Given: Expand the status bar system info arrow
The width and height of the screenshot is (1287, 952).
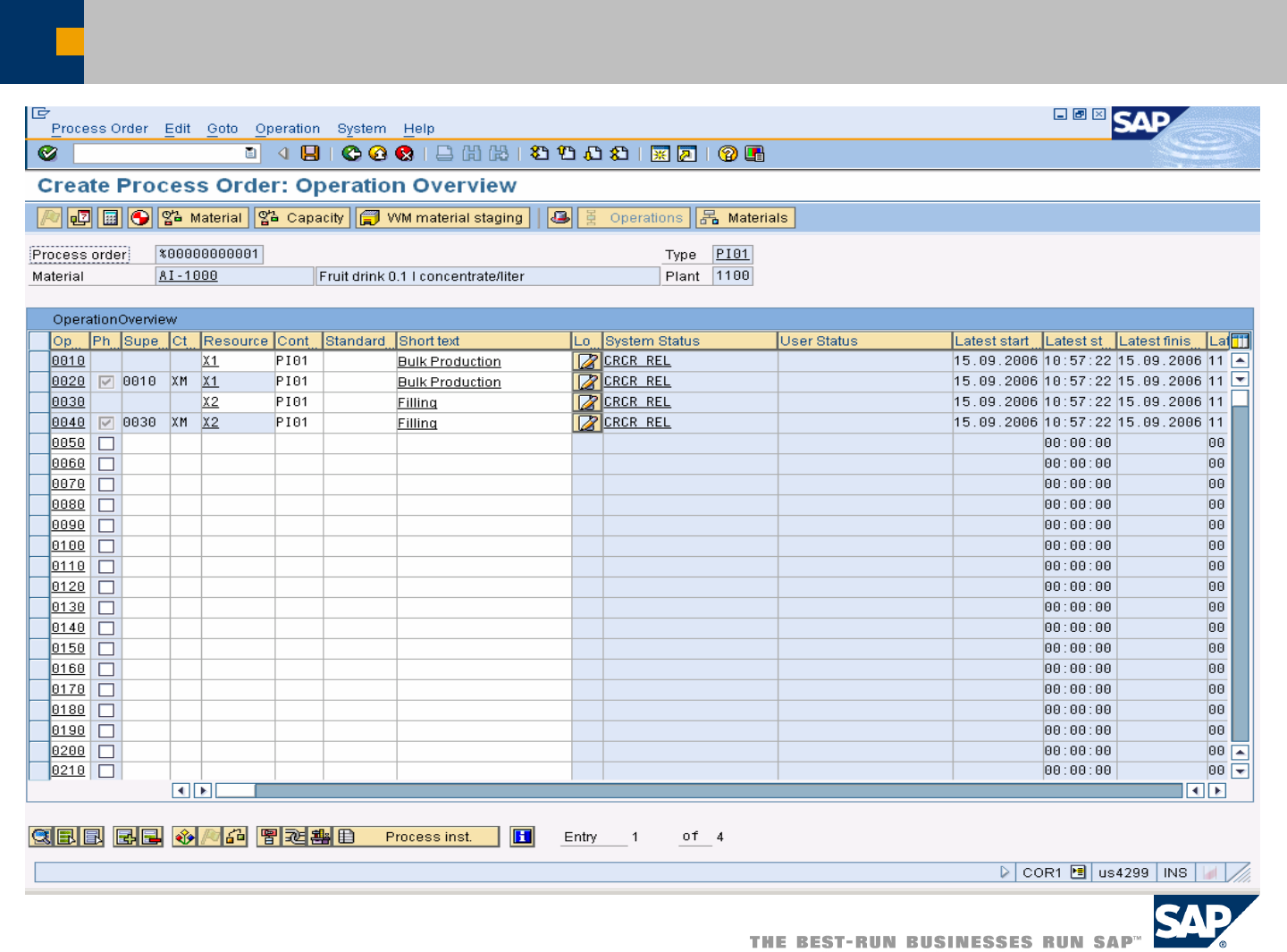Looking at the screenshot, I should (1005, 872).
